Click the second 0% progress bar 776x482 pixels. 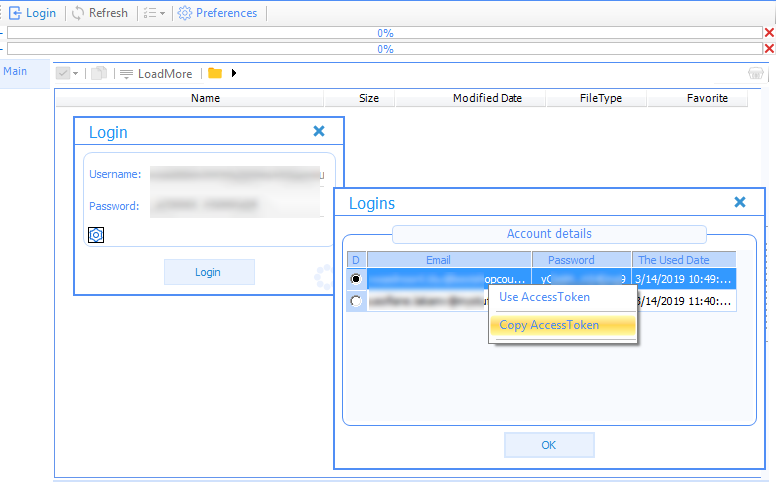[x=385, y=49]
